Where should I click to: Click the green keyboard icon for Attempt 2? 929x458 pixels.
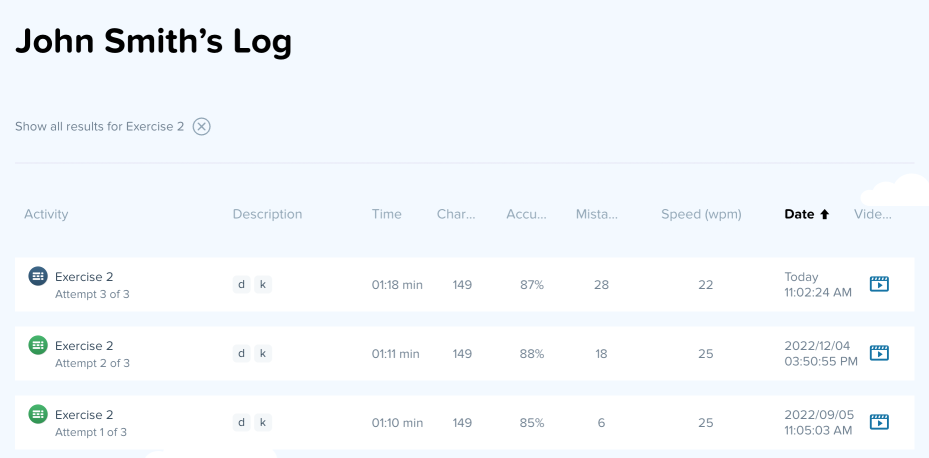click(38, 345)
